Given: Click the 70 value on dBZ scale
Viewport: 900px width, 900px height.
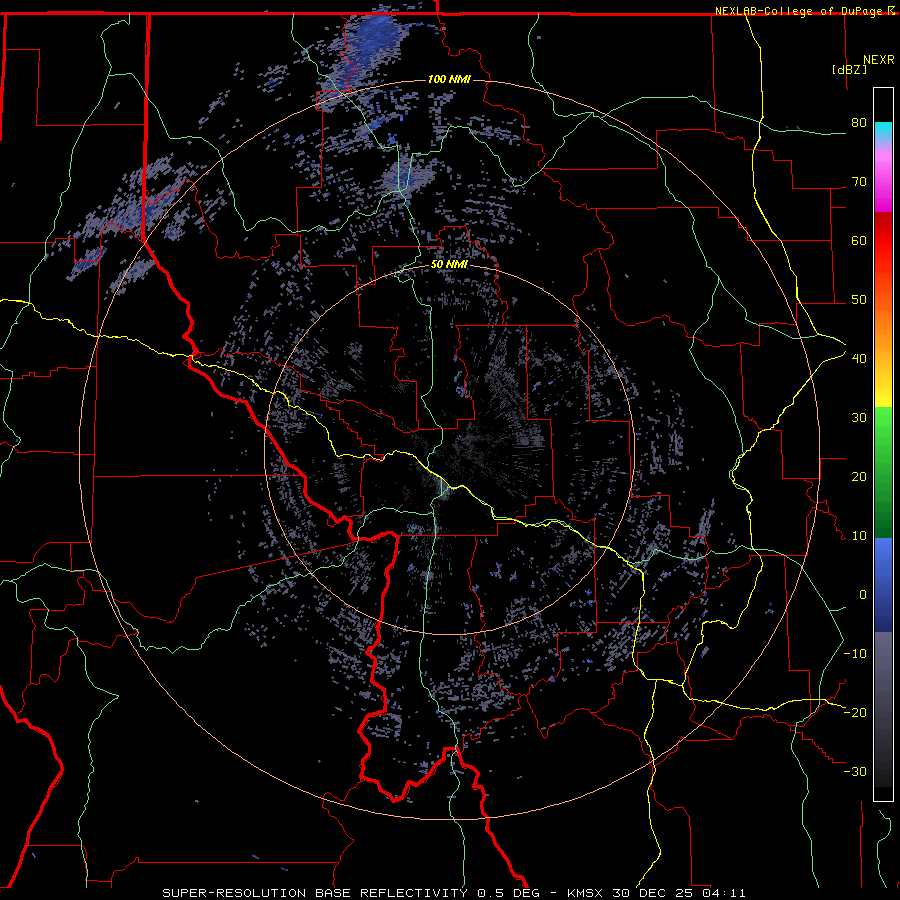Looking at the screenshot, I should point(859,181).
